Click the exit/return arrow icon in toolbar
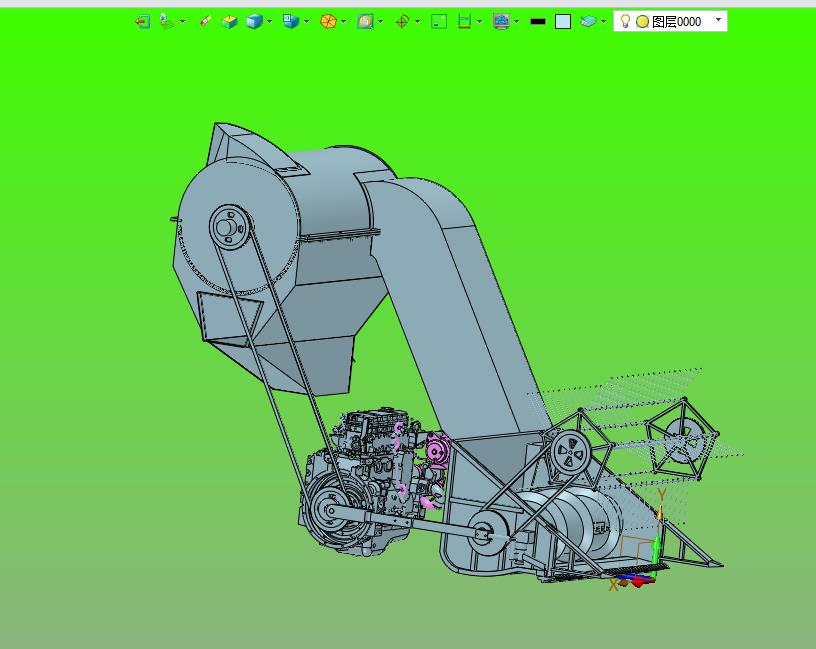Screen dimensions: 816x649 pos(142,21)
